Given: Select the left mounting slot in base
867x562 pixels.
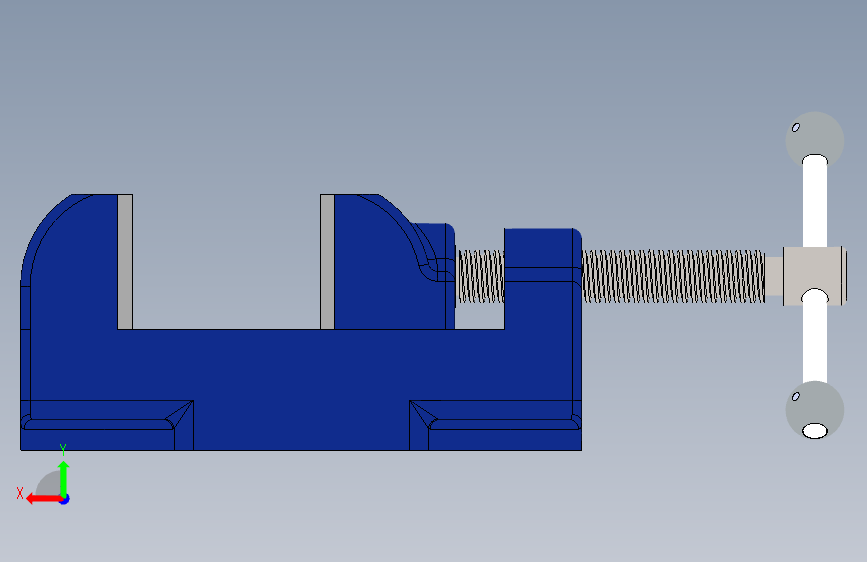Looking at the screenshot, I should 100,424.
